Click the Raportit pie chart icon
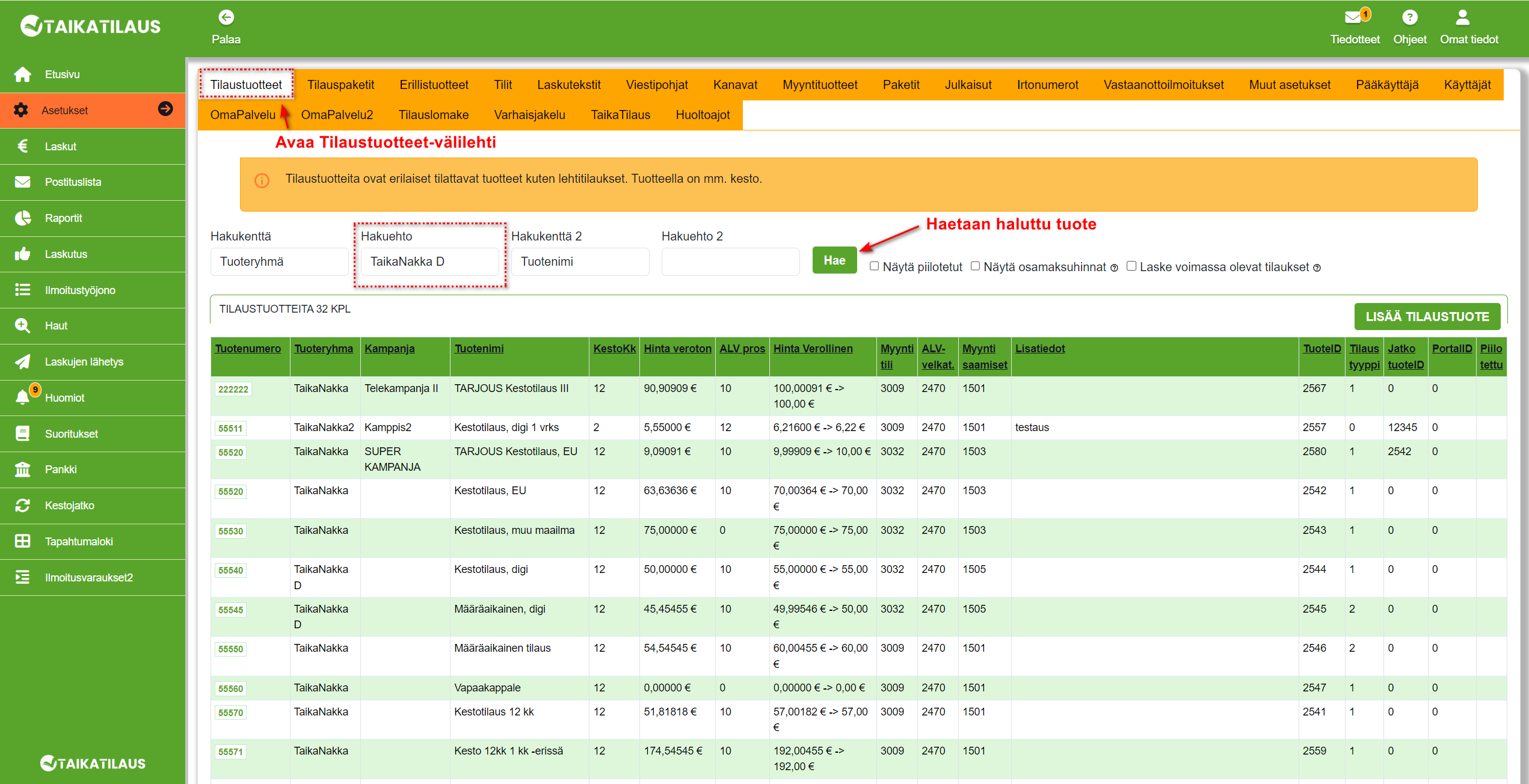Viewport: 1529px width, 784px height. coord(23,218)
